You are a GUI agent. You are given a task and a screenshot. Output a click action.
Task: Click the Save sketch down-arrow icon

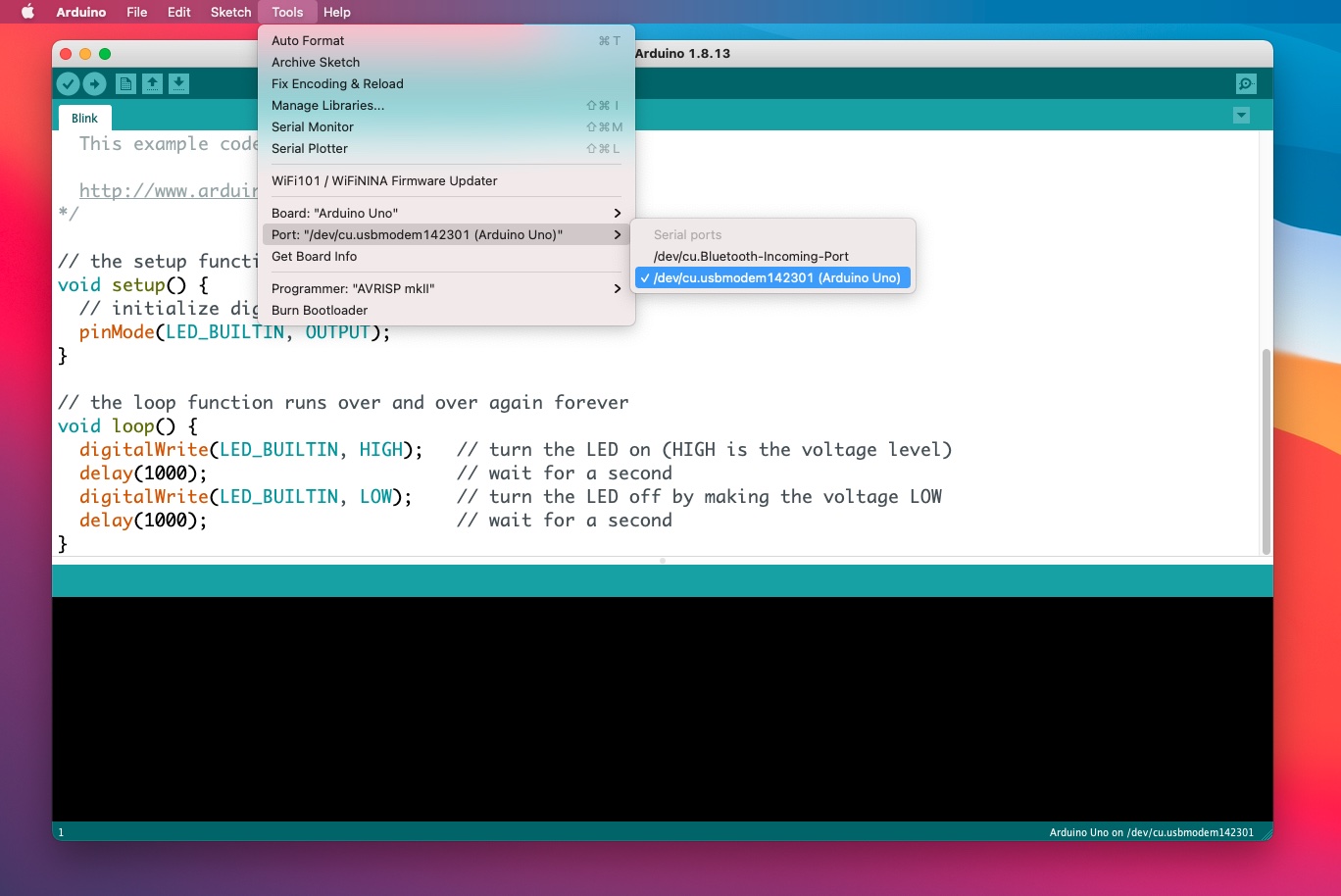coord(178,84)
